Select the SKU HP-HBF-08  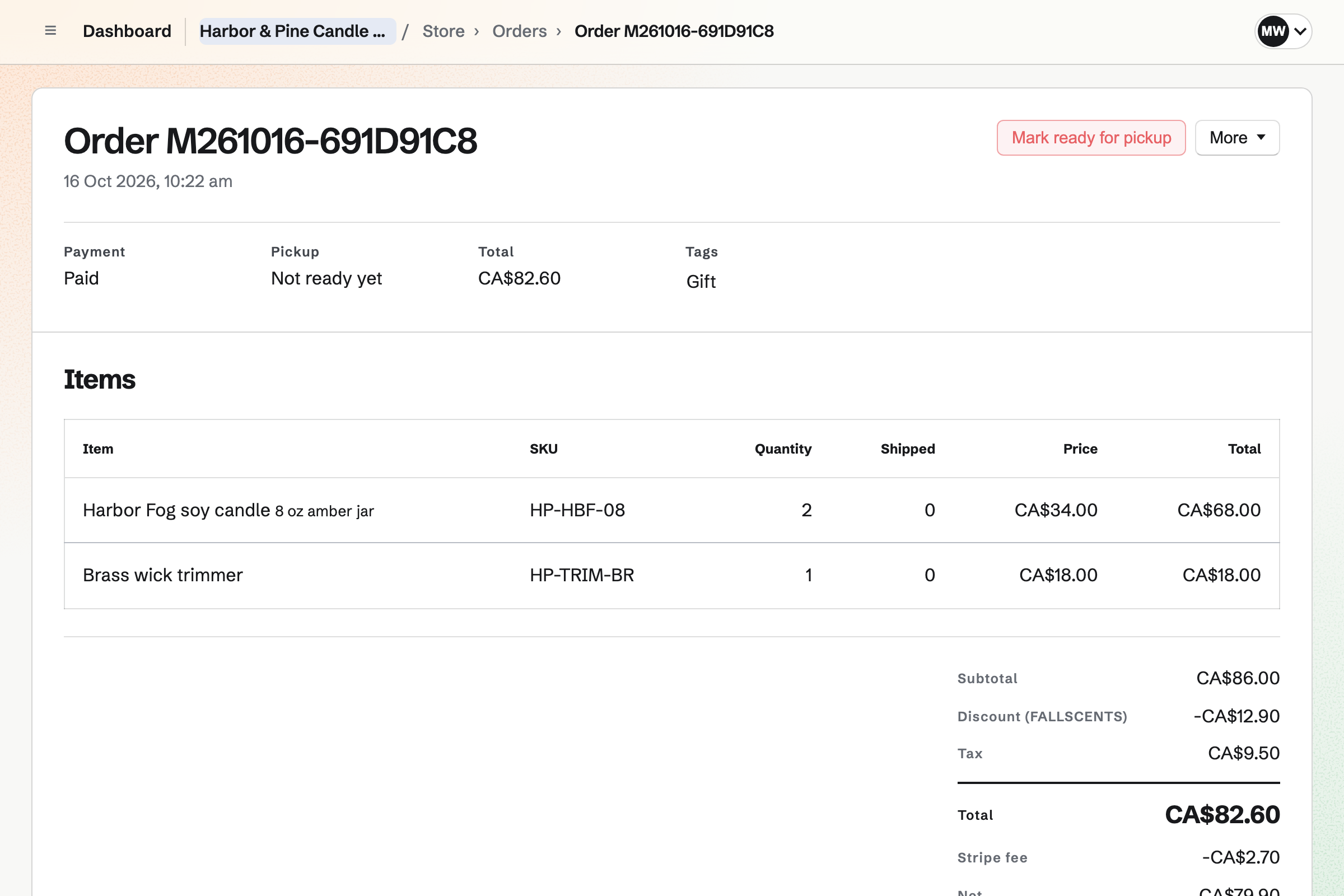577,510
